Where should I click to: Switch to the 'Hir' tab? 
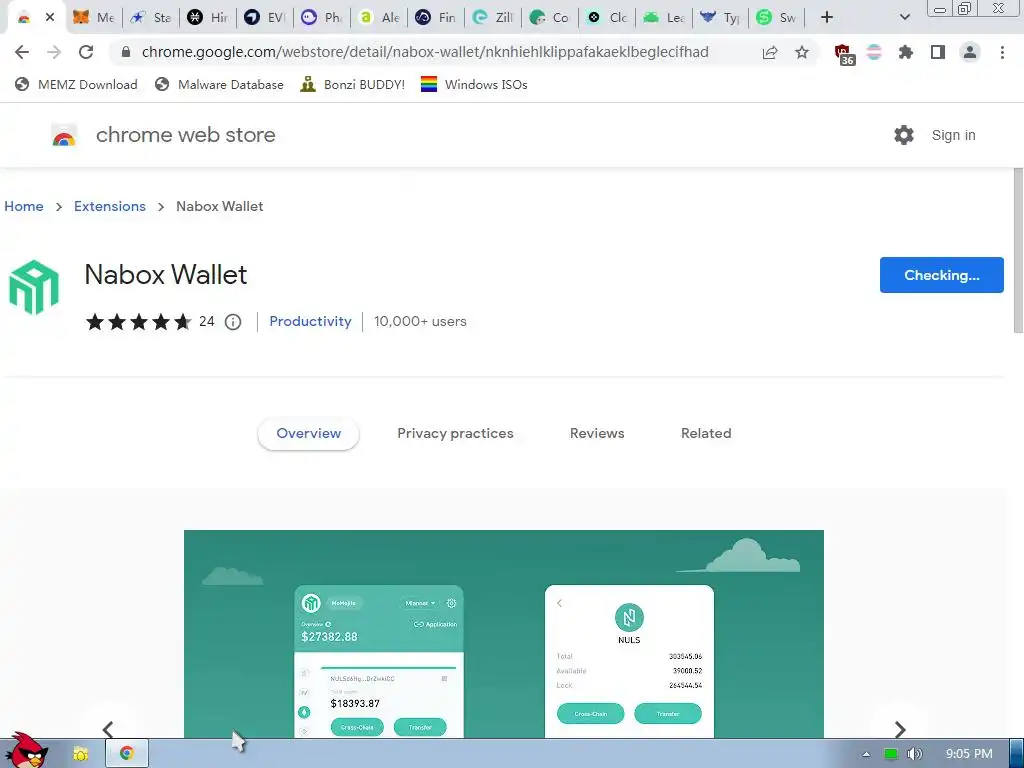[x=208, y=18]
